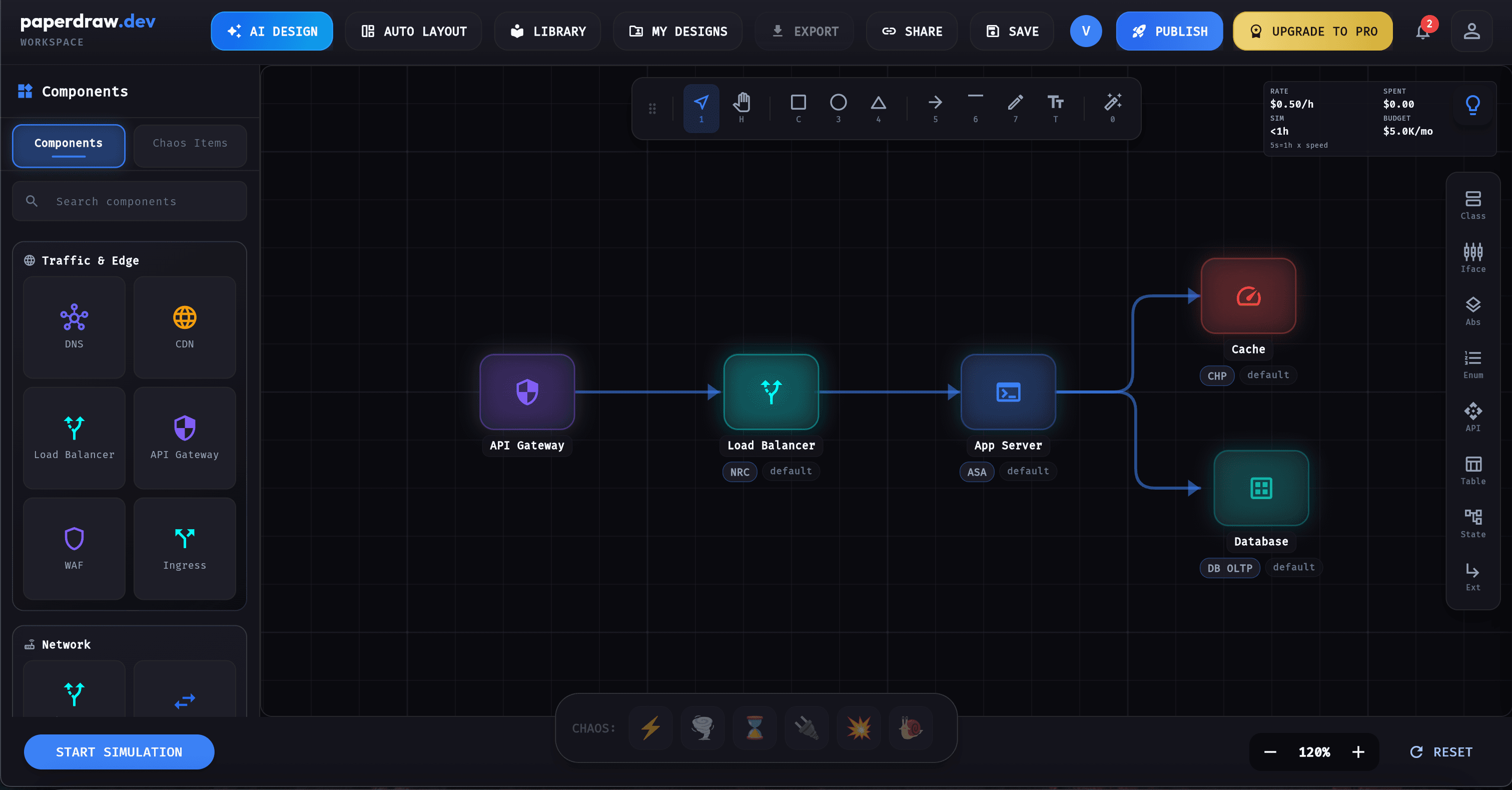Switch to the Chaos Items tab
The height and width of the screenshot is (790, 1512).
190,144
